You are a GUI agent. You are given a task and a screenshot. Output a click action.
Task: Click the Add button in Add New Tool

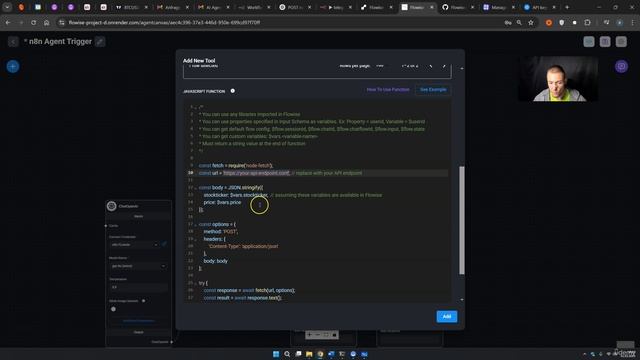coord(447,316)
